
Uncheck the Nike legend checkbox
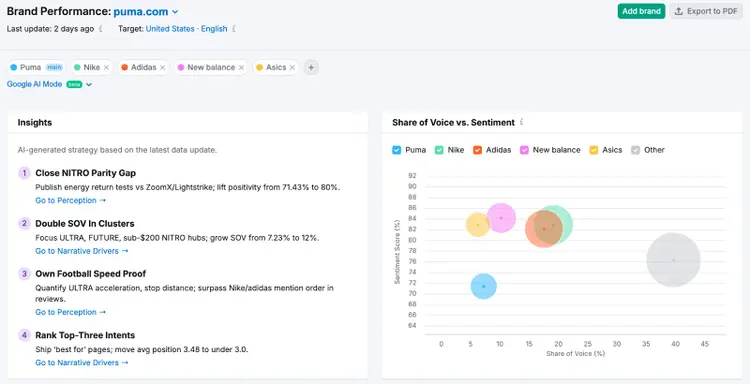point(439,150)
